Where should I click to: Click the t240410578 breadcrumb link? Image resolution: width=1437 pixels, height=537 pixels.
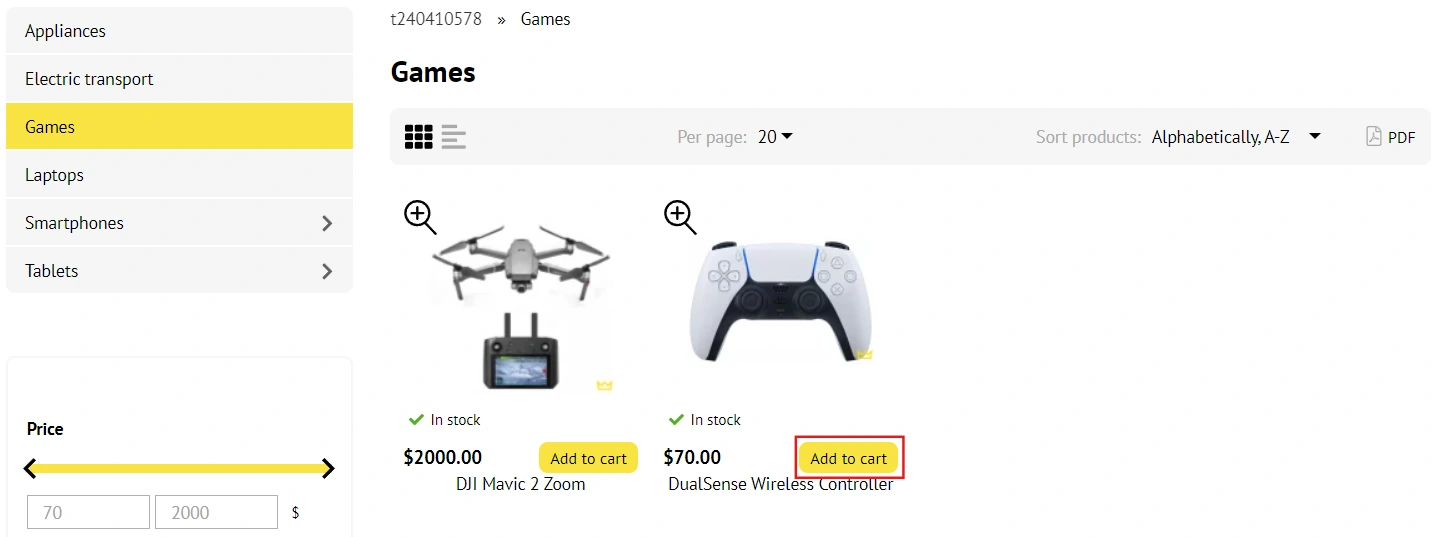pyautogui.click(x=436, y=19)
